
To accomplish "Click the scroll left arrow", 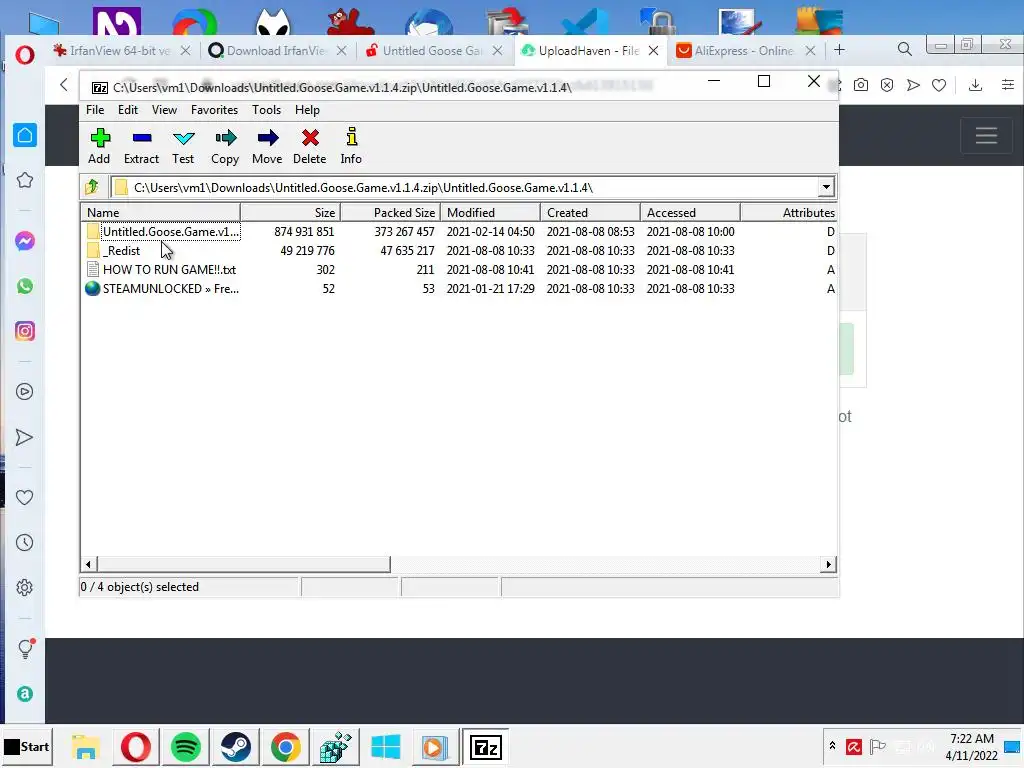I will pos(89,564).
